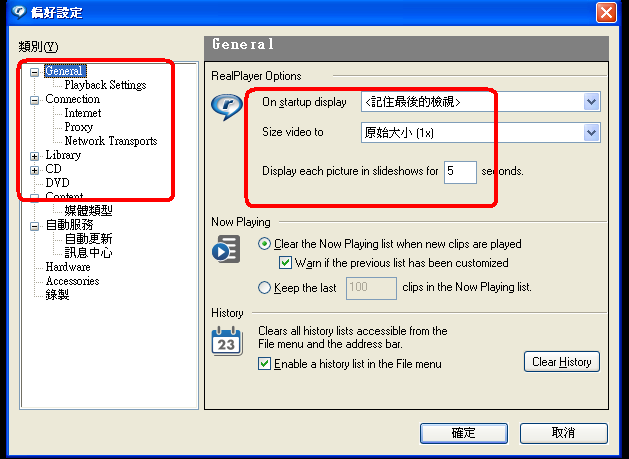Click the 取消 (Cancel) button
The height and width of the screenshot is (459, 629).
[564, 433]
